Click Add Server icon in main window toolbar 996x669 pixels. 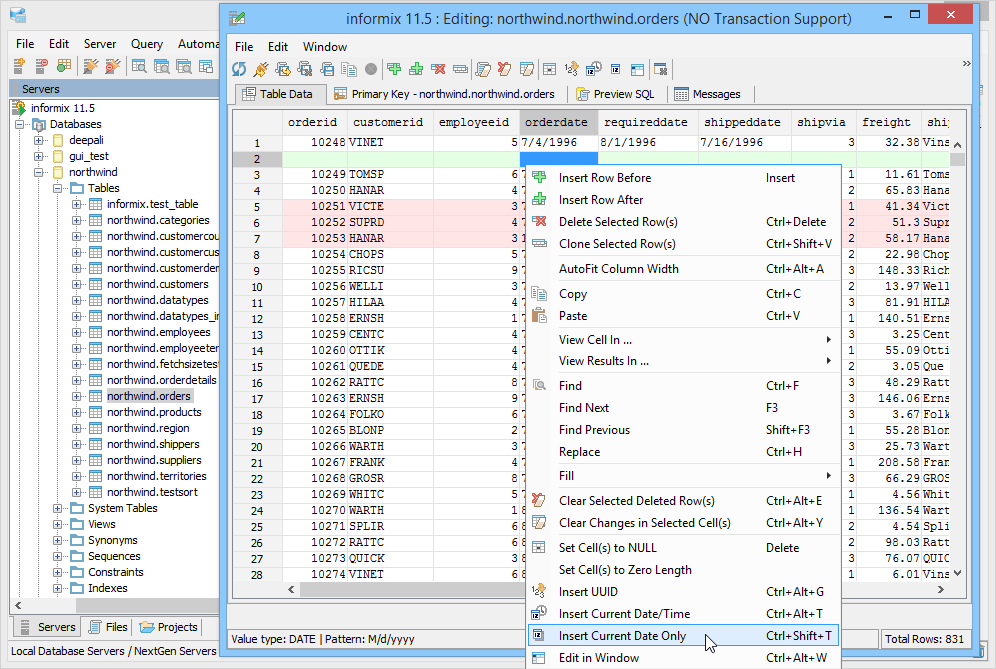tap(19, 66)
